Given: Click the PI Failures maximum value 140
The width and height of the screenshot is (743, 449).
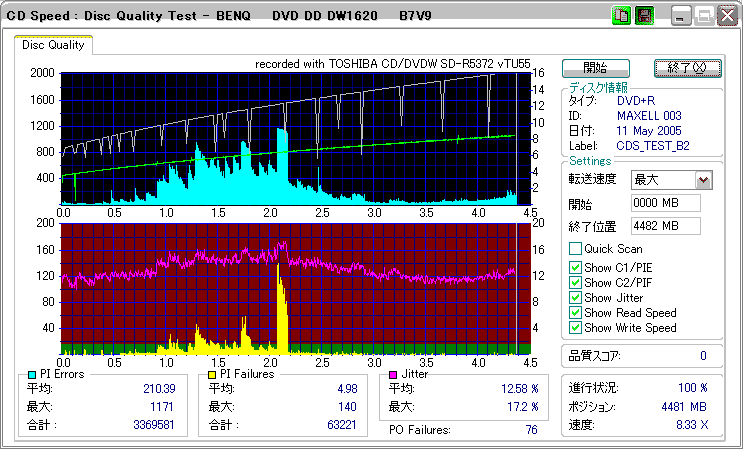Looking at the screenshot, I should tap(348, 407).
